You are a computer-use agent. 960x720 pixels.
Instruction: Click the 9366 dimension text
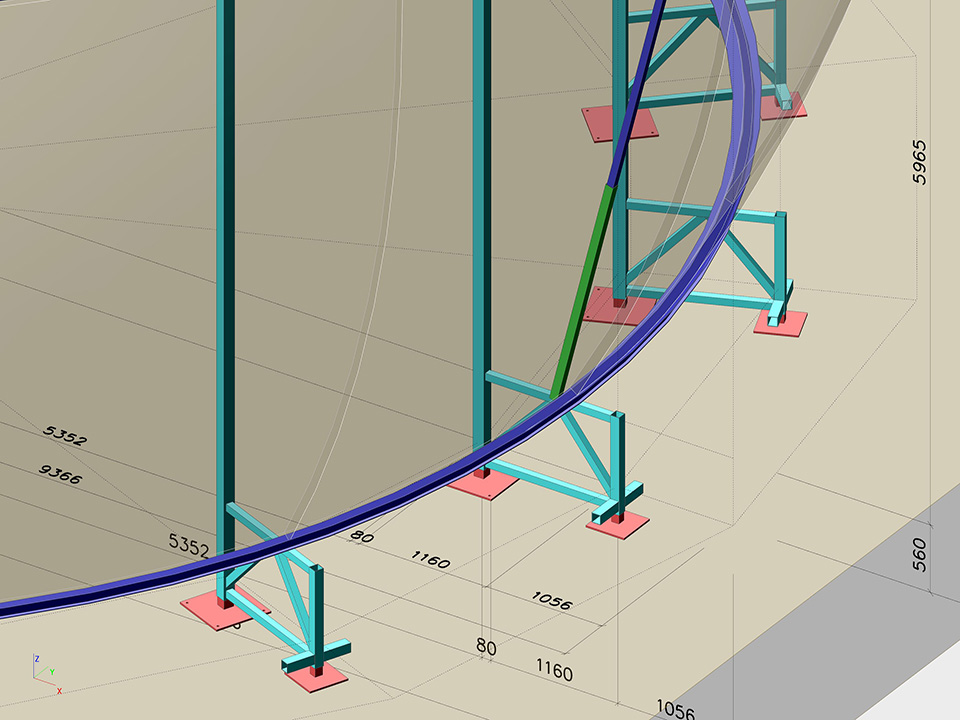(x=60, y=474)
